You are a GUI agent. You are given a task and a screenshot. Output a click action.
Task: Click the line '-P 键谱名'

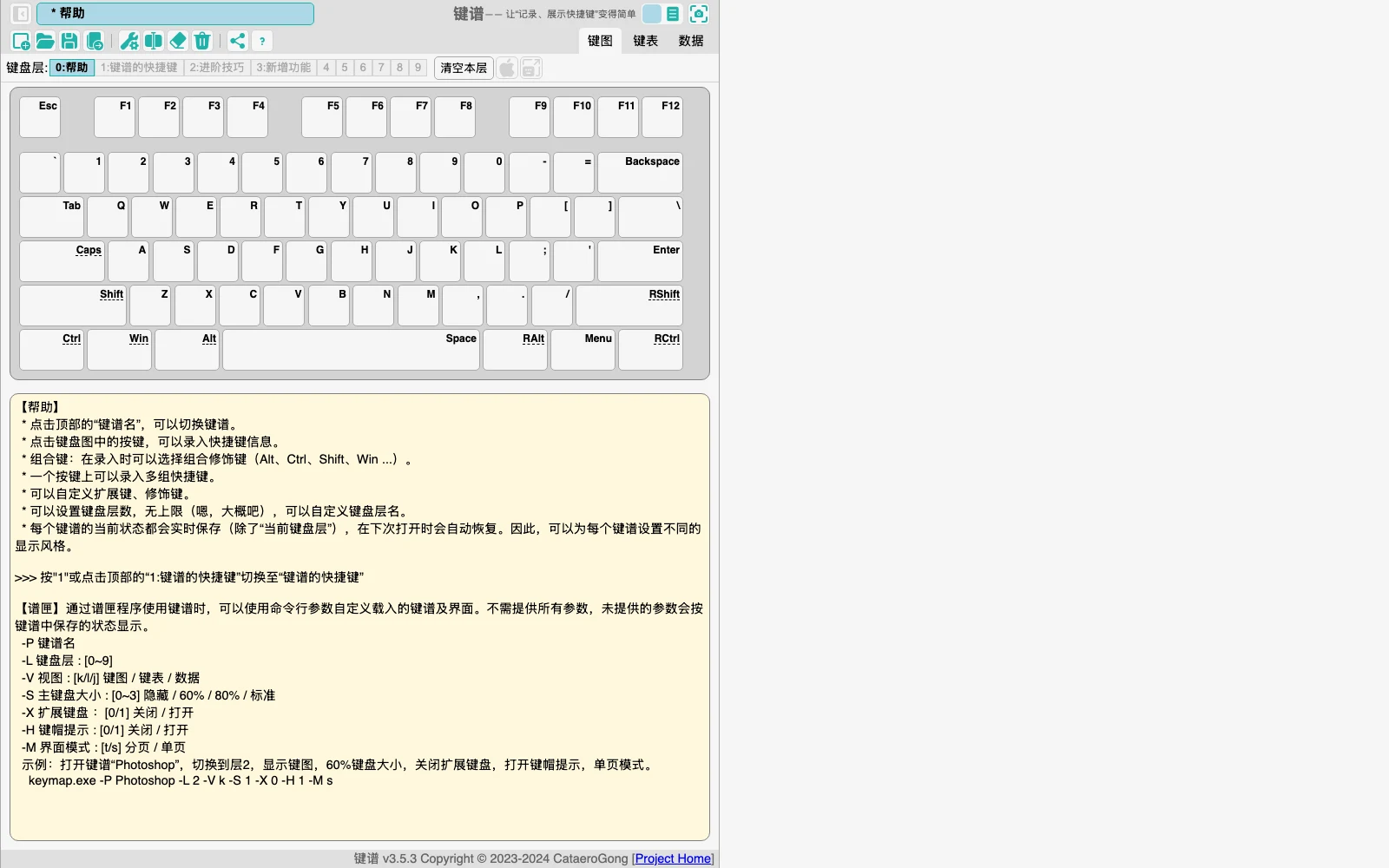pyautogui.click(x=49, y=643)
